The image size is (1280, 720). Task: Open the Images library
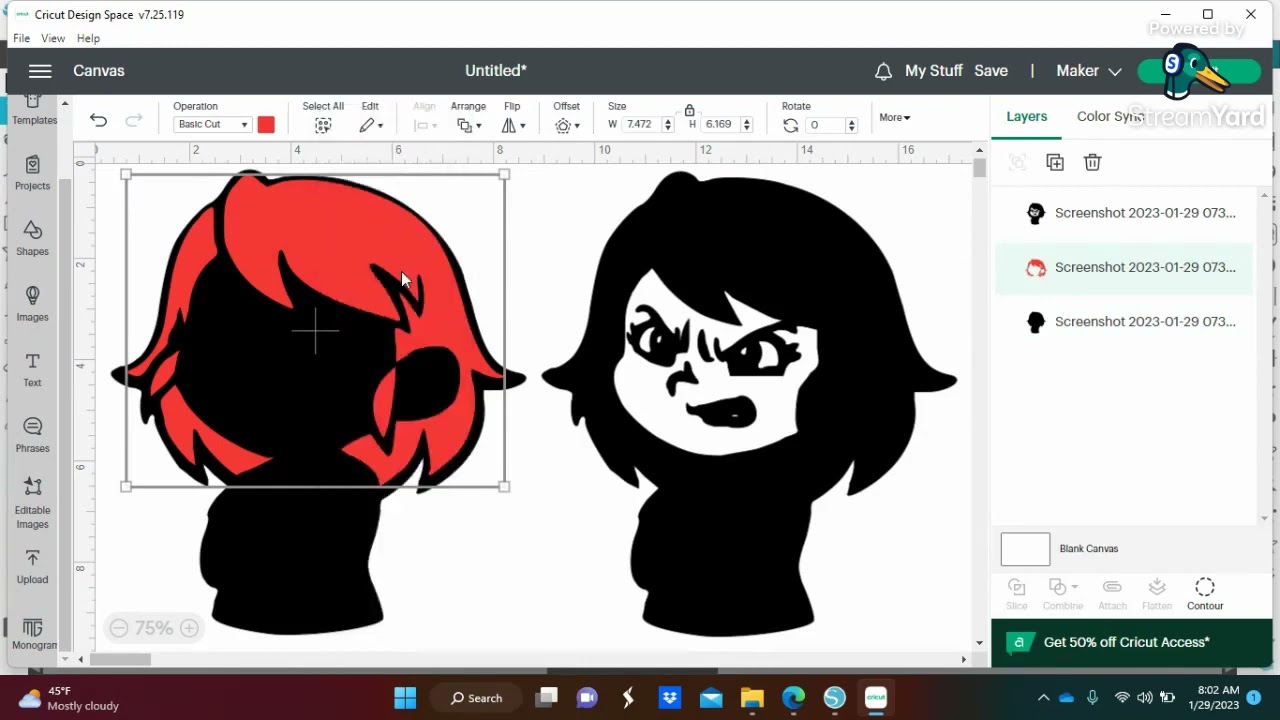(32, 304)
